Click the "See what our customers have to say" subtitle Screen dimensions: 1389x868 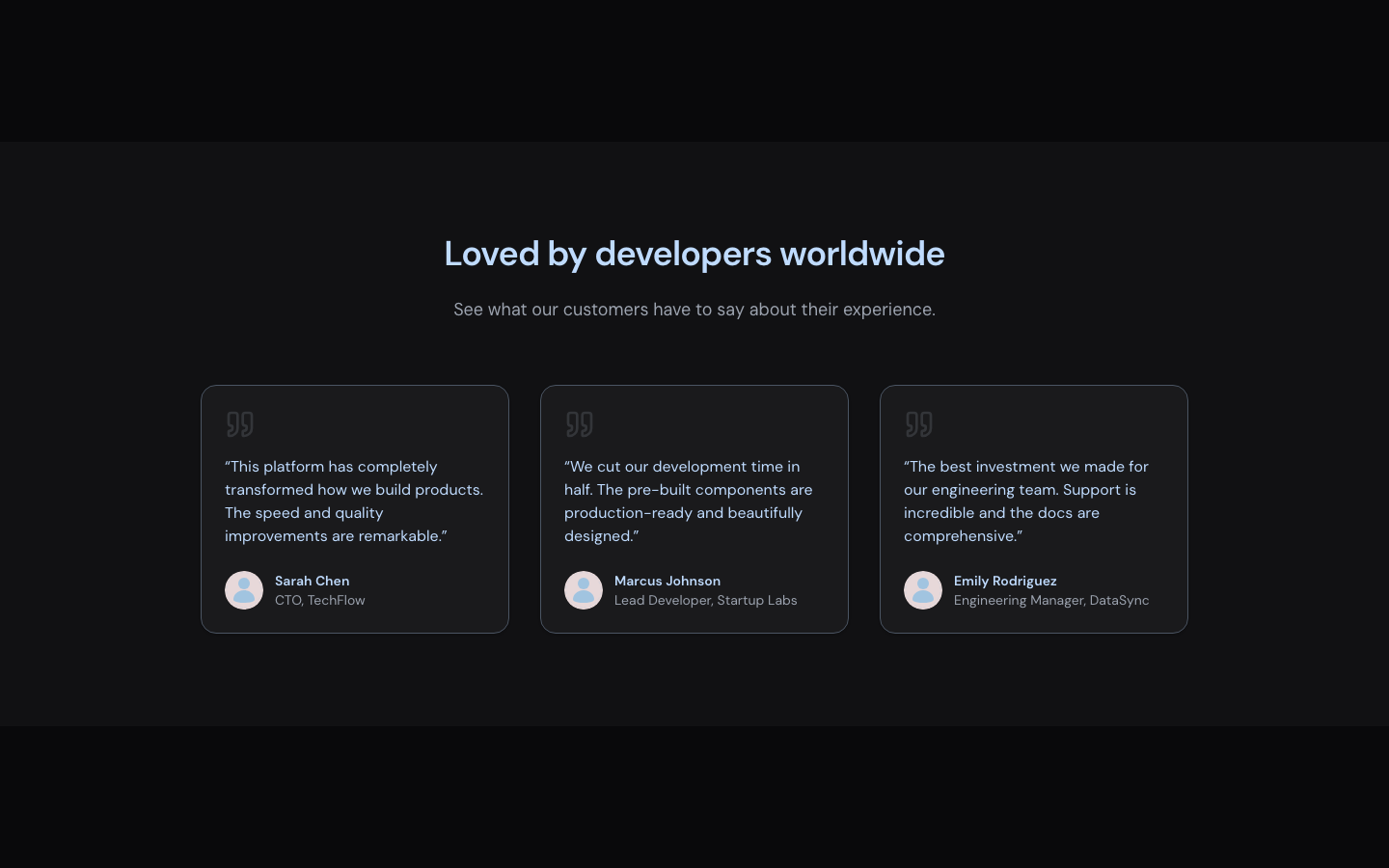(694, 310)
